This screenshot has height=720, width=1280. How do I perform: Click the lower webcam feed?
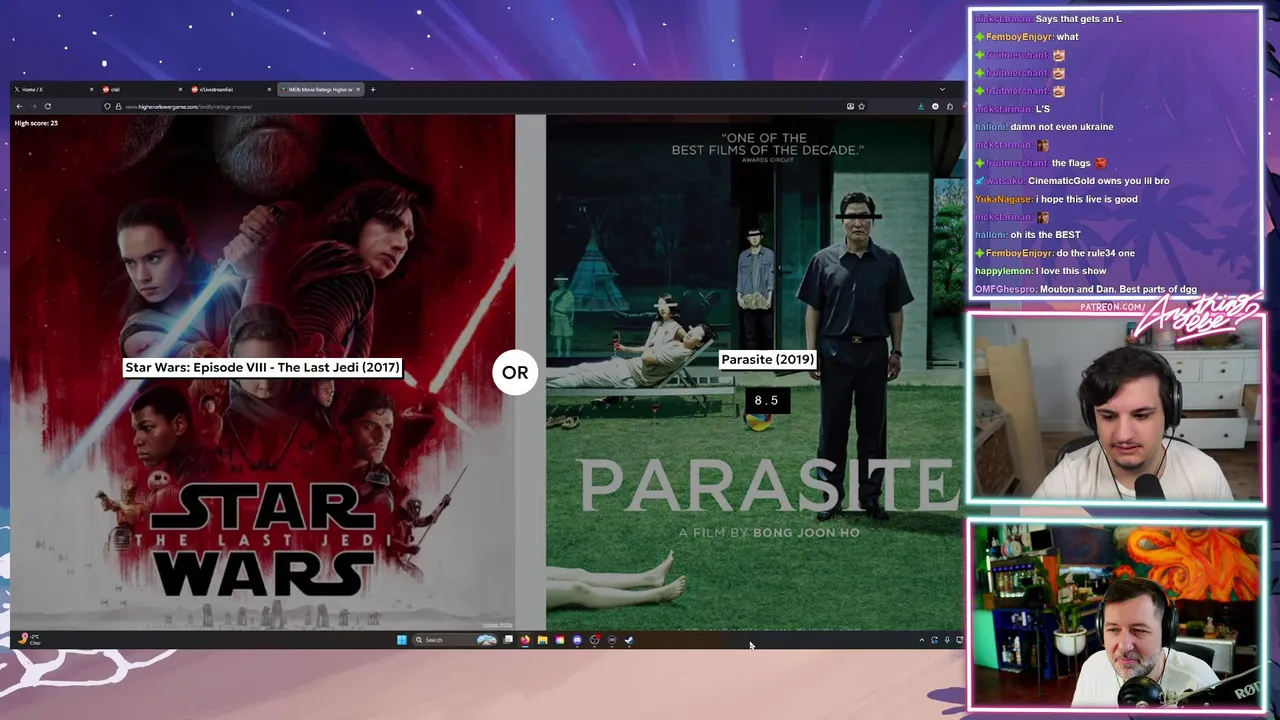coord(1116,614)
